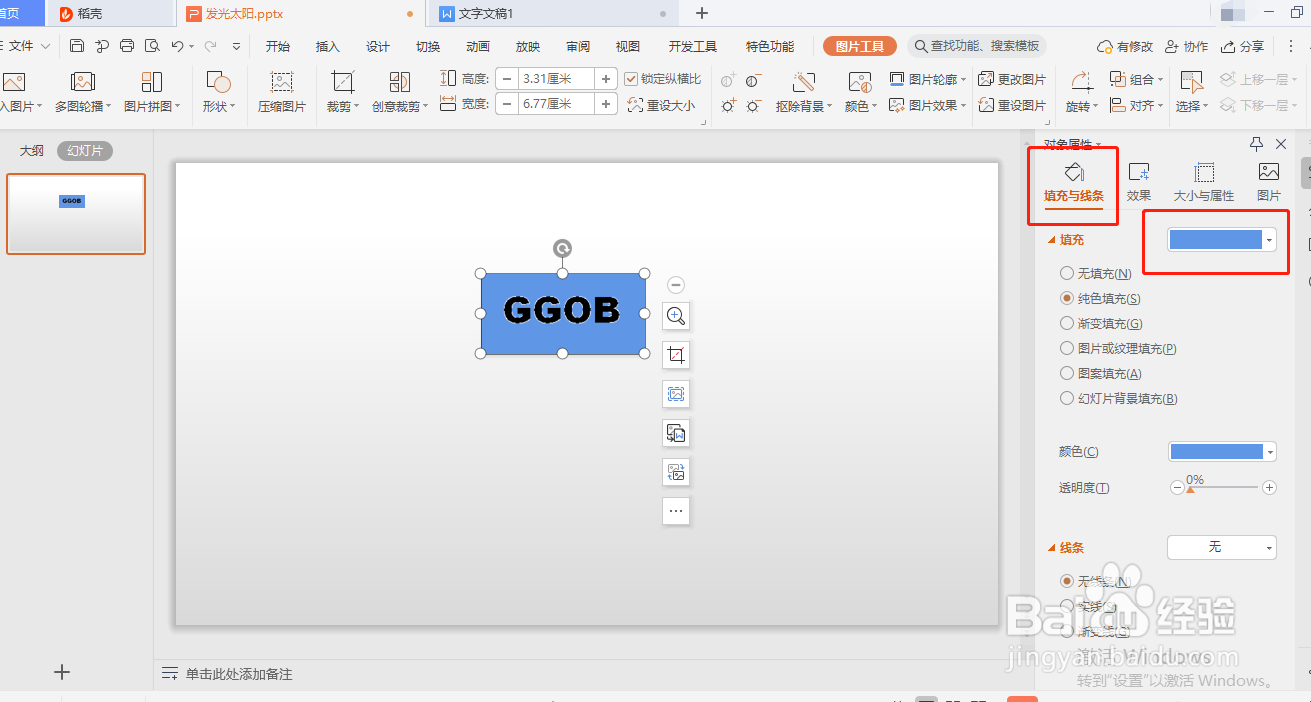Click the Undo arrow icon
1311x702 pixels.
(177, 46)
